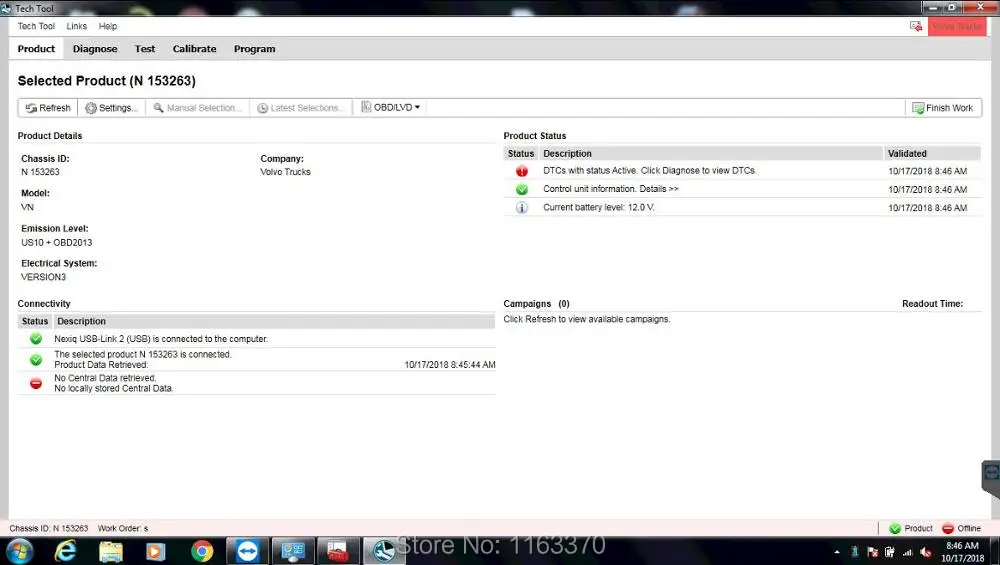The width and height of the screenshot is (1000, 565).
Task: Go to the Calibrate tab
Action: [195, 48]
